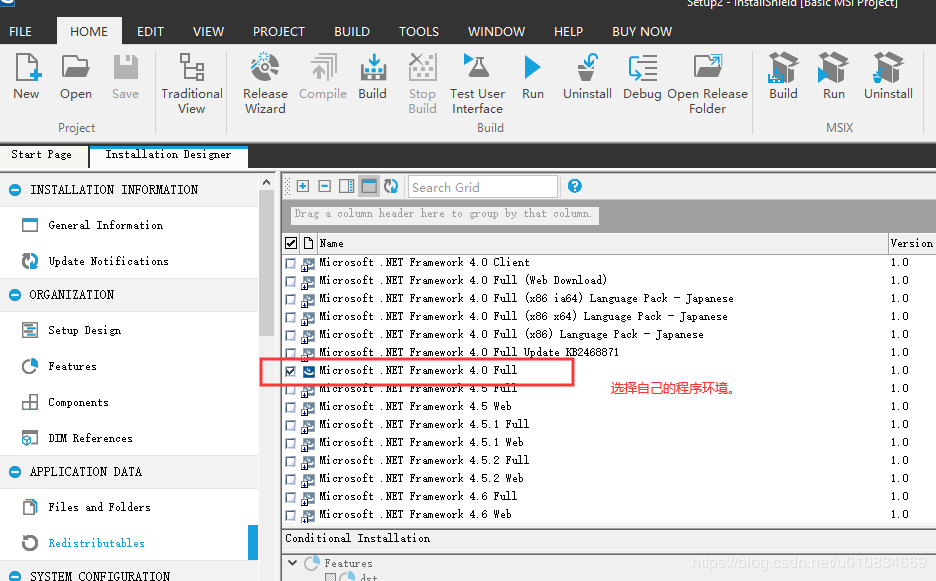Viewport: 936px width, 581px height.
Task: Click Build in the Build group
Action: point(372,76)
